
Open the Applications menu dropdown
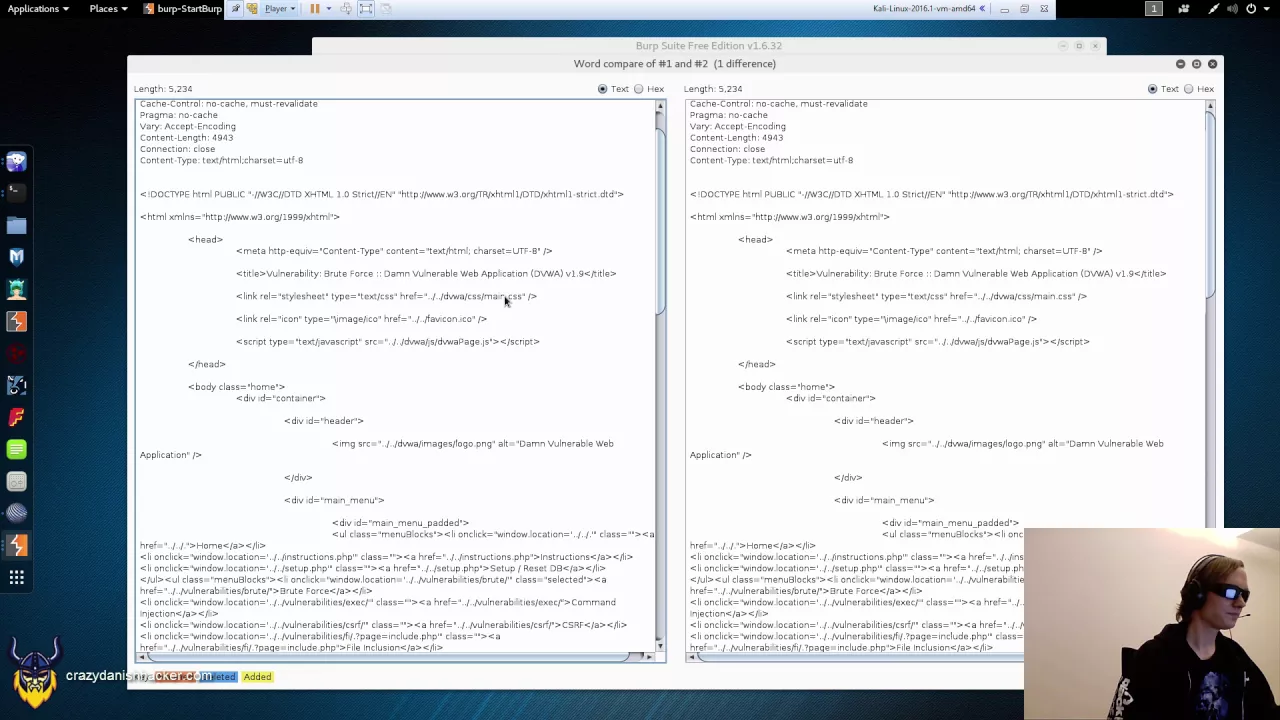(38, 8)
